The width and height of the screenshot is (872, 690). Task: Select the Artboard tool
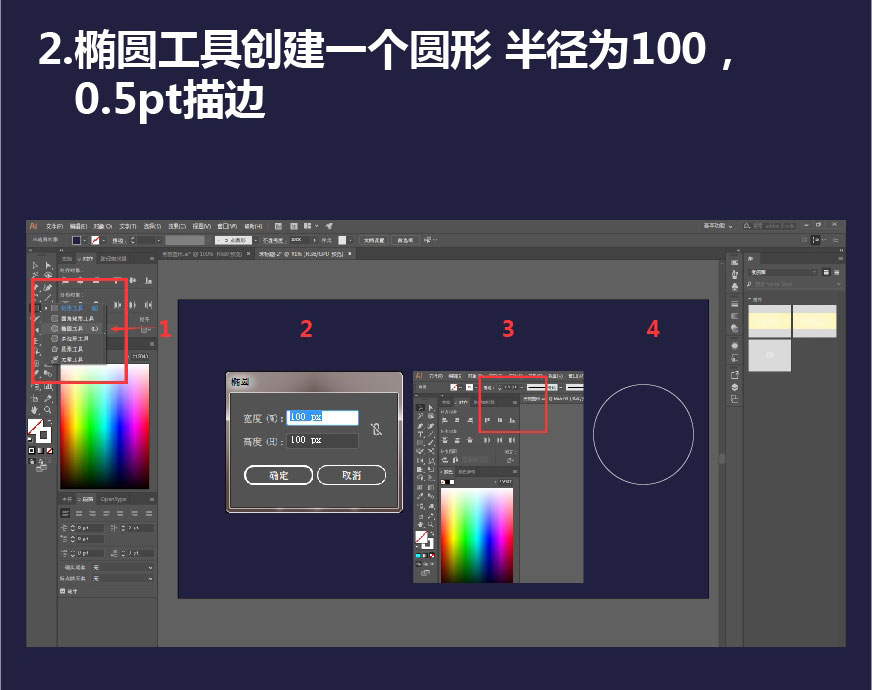click(x=34, y=399)
